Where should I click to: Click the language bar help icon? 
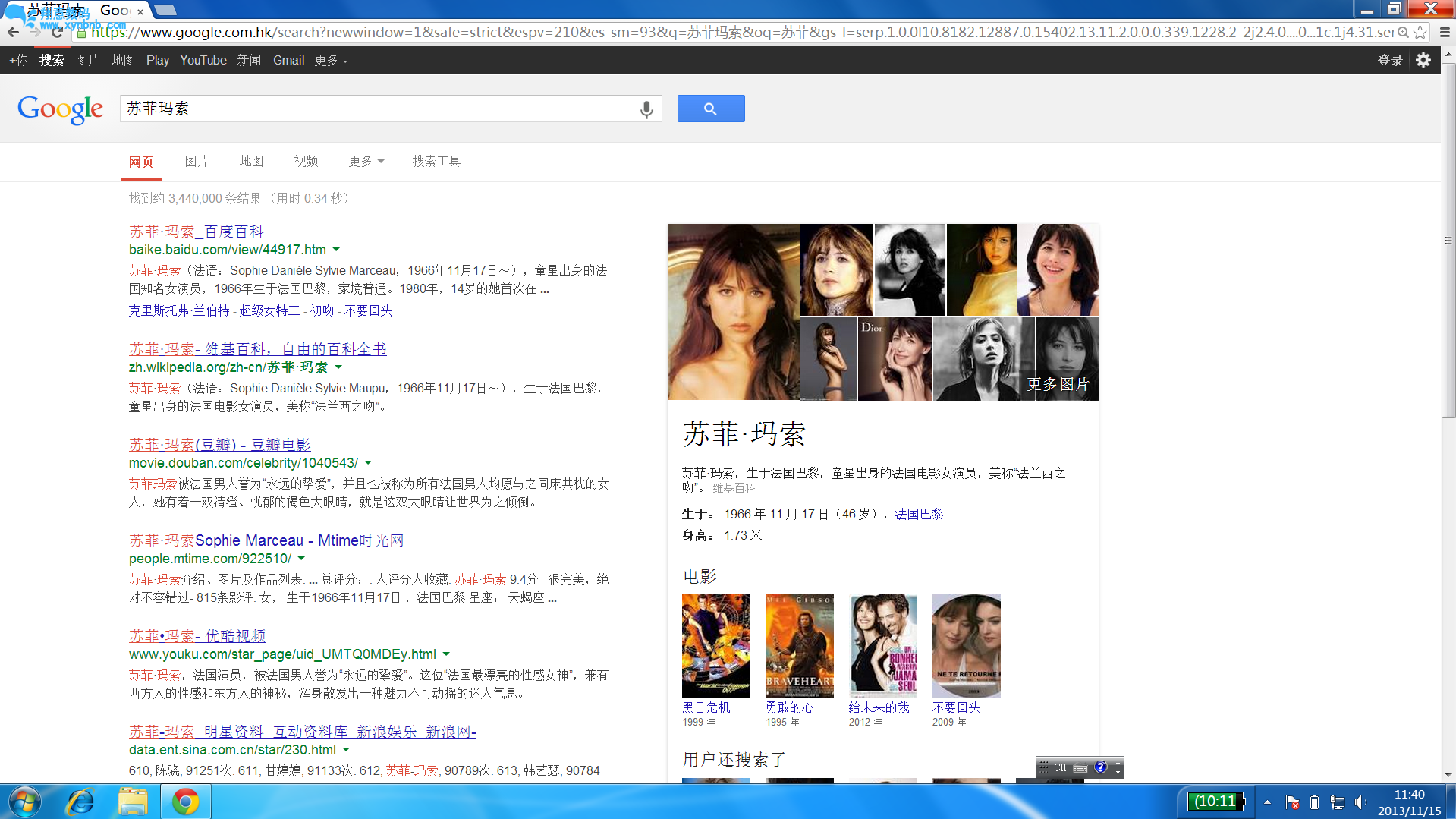click(1101, 767)
